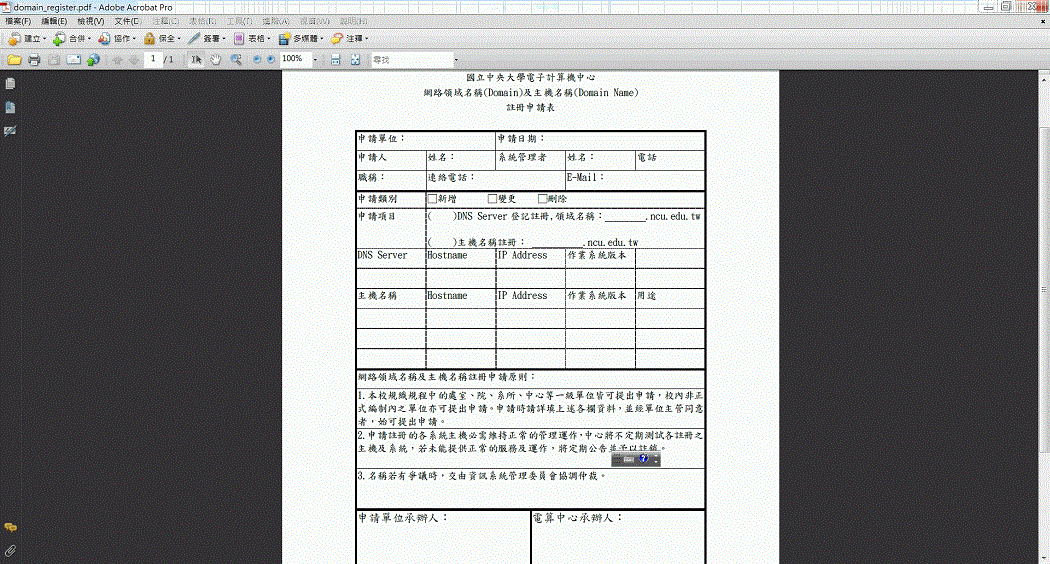
Task: Choose the Select text cursor tool
Action: [x=197, y=60]
